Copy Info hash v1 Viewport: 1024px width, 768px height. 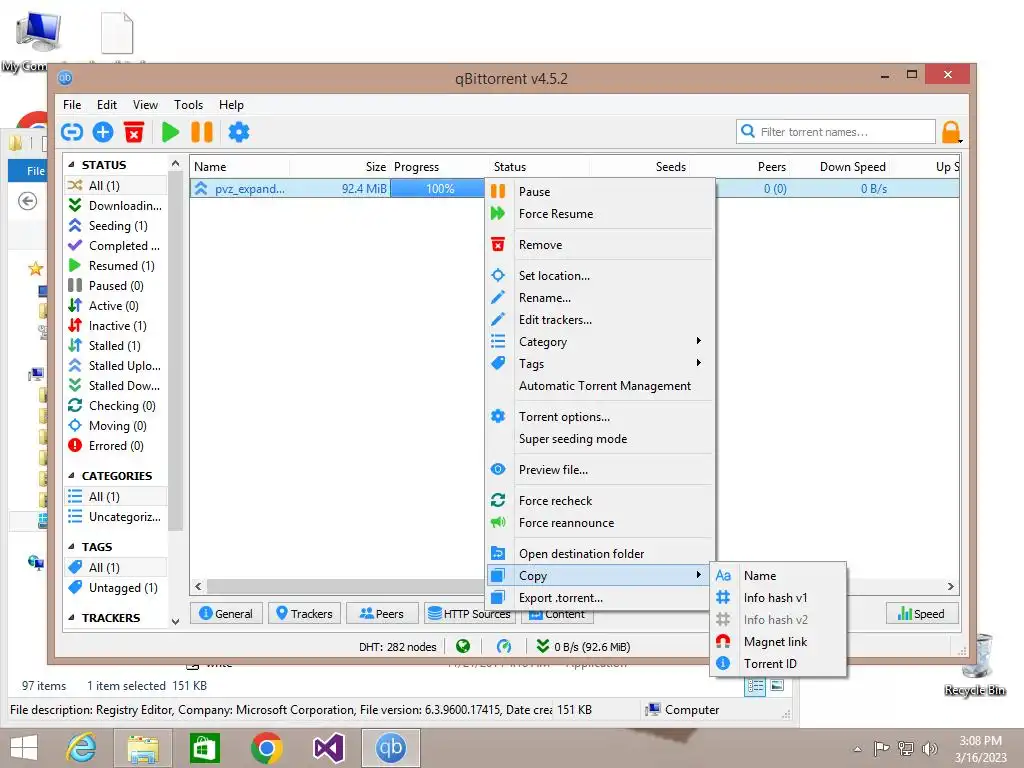778,598
